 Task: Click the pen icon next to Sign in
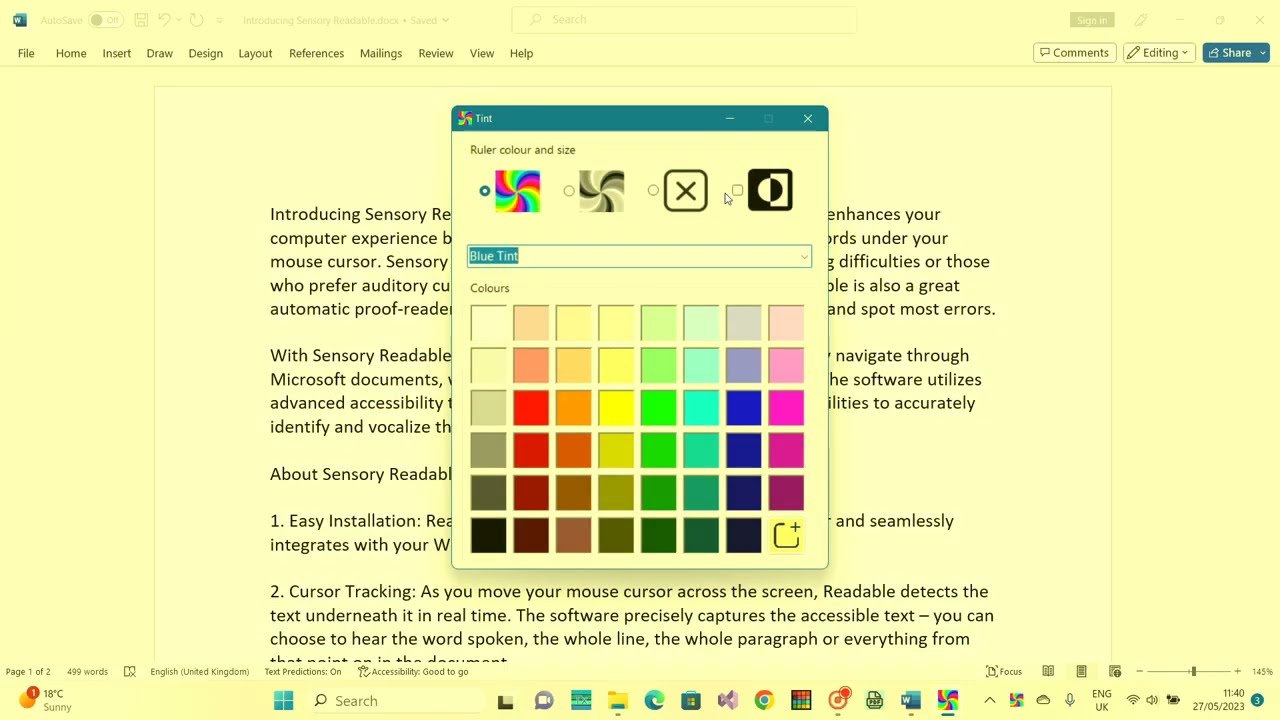click(x=1140, y=20)
